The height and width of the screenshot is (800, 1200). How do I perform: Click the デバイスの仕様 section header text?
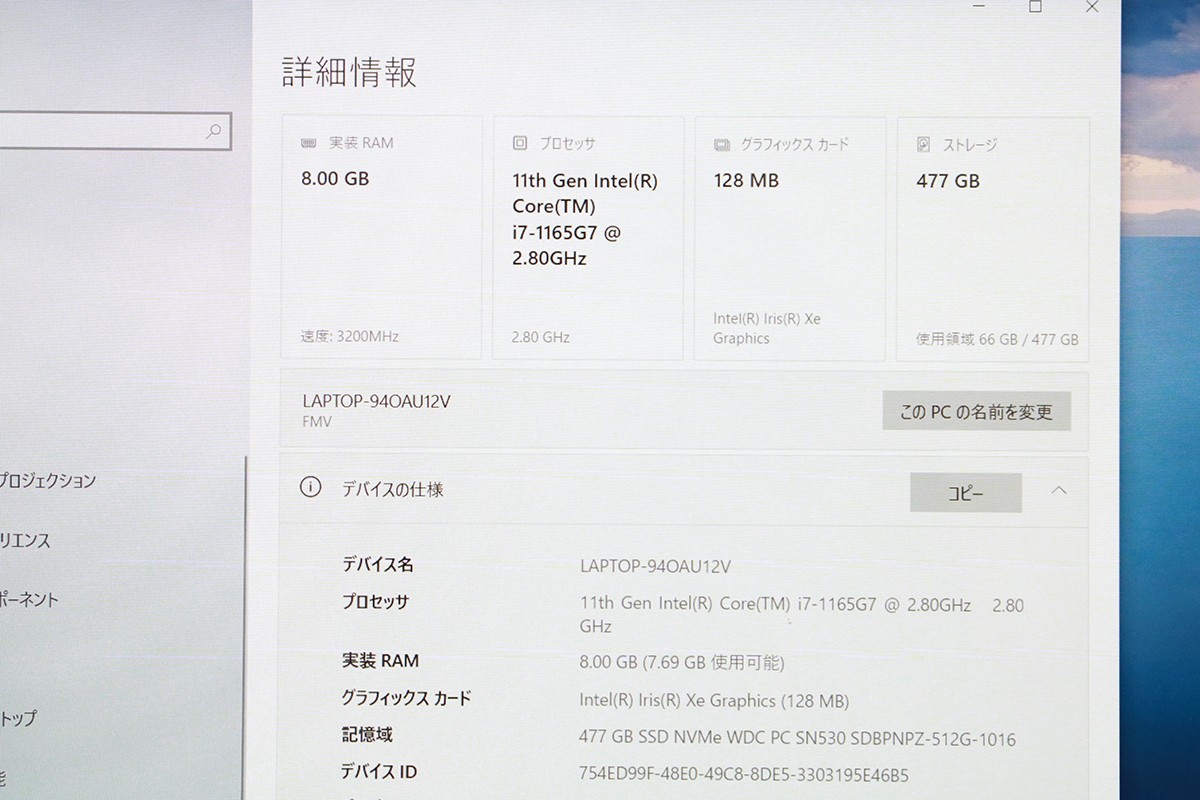click(x=392, y=490)
